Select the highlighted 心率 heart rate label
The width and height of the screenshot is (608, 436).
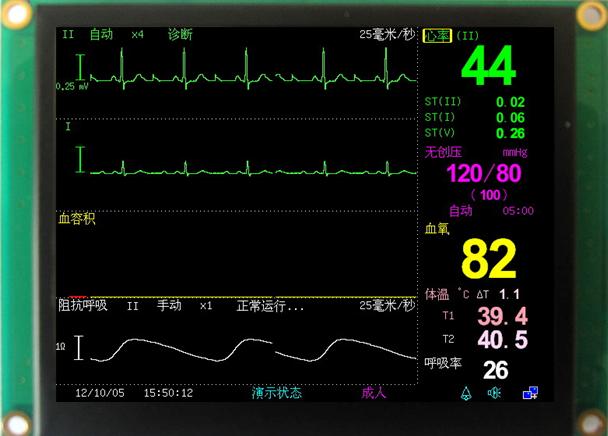pos(437,35)
